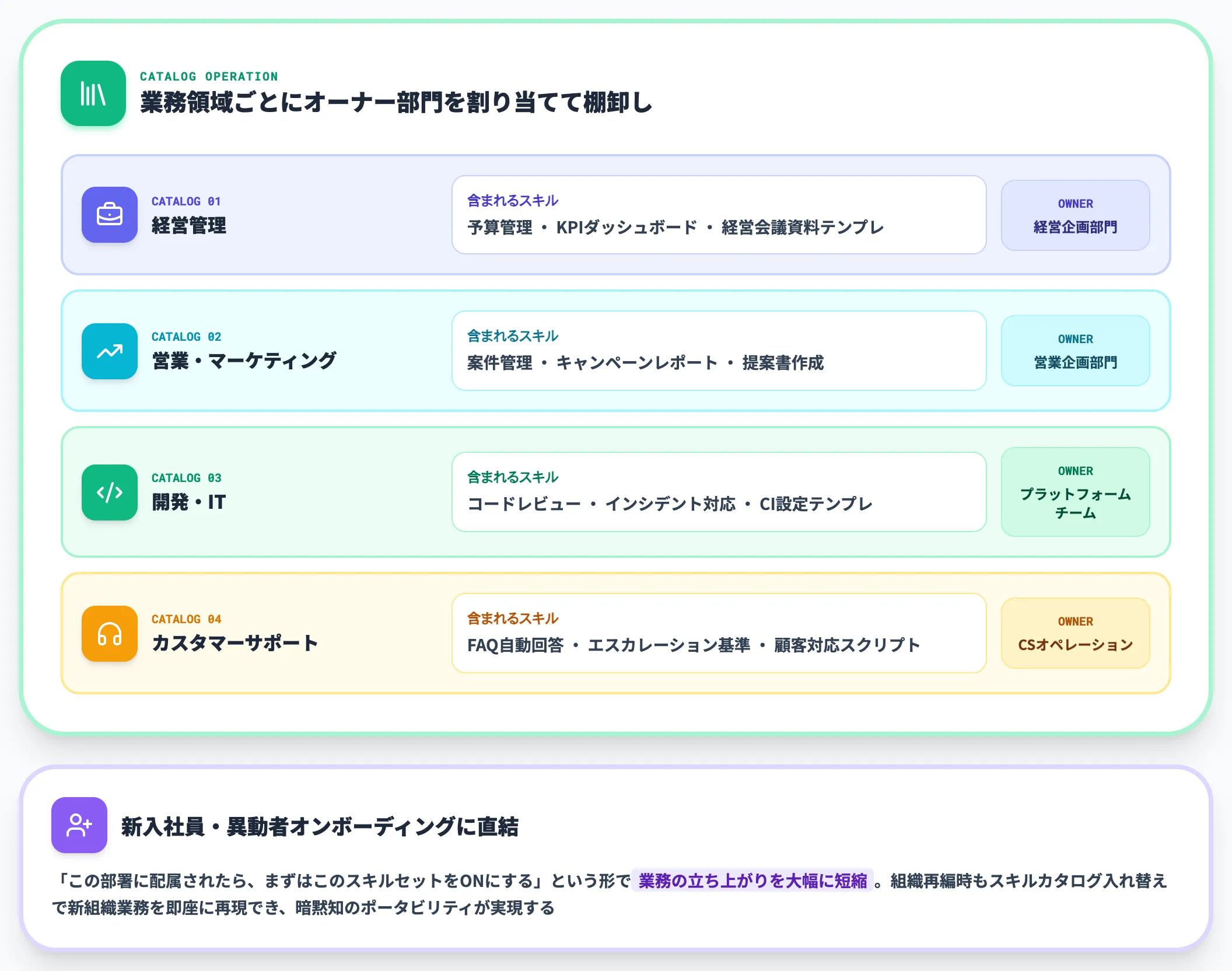Open the skills box listing 案件管理
This screenshot has height=971, width=1232.
[x=719, y=351]
